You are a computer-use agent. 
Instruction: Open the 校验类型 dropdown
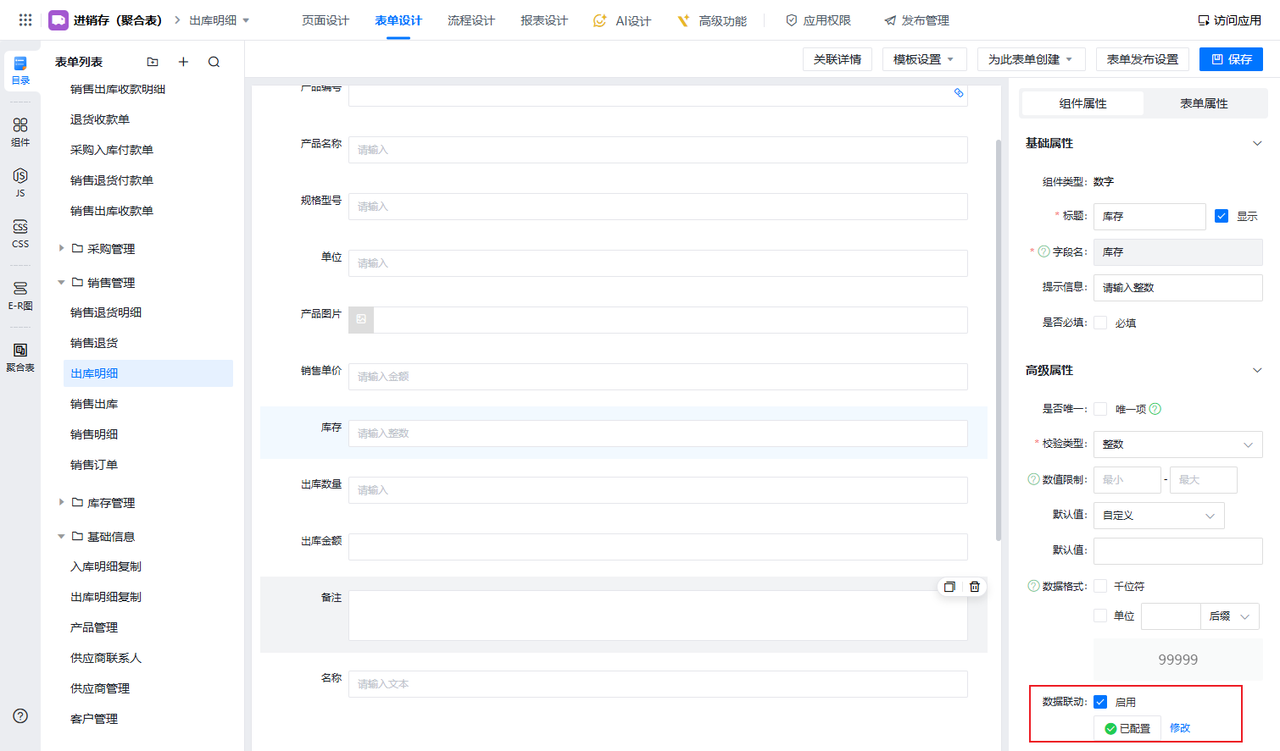pos(1177,444)
